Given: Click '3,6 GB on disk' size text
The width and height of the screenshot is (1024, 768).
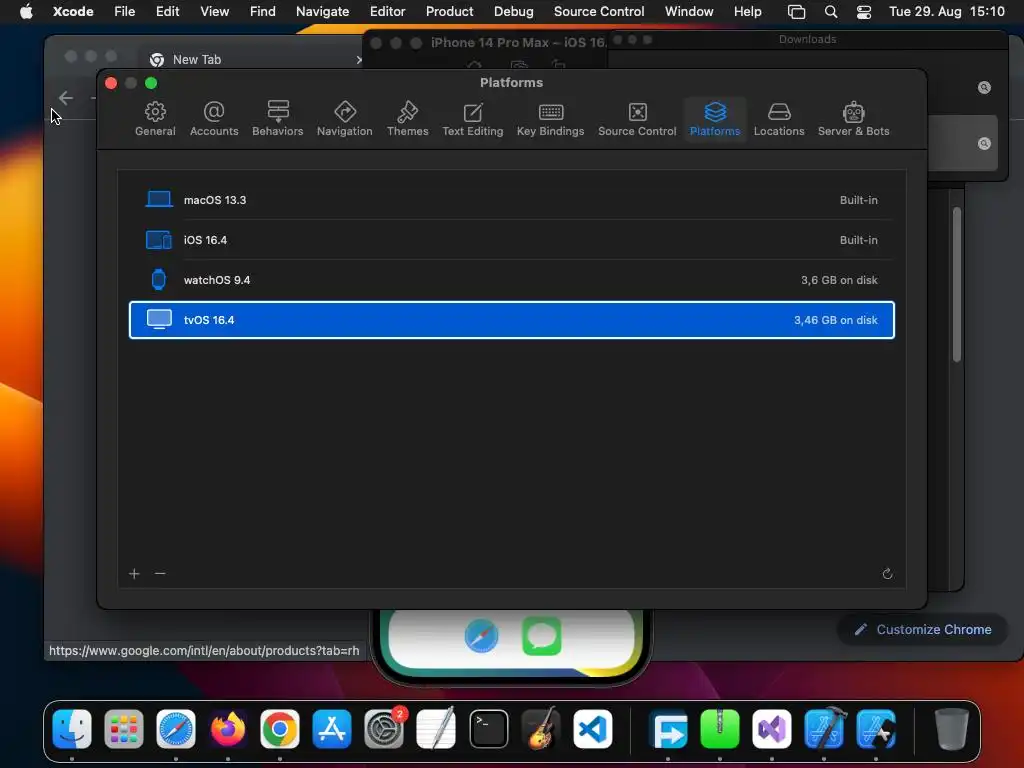Looking at the screenshot, I should (839, 280).
